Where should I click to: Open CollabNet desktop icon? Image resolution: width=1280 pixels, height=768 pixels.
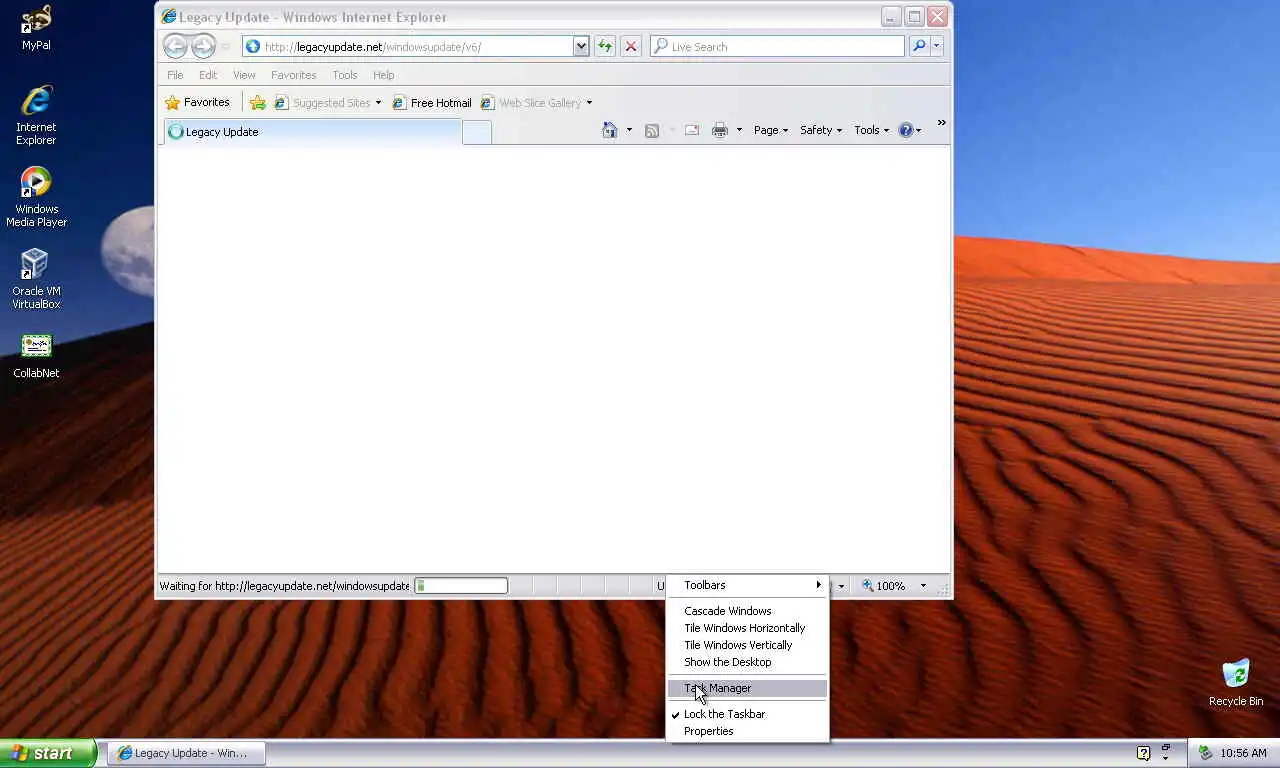pos(36,356)
